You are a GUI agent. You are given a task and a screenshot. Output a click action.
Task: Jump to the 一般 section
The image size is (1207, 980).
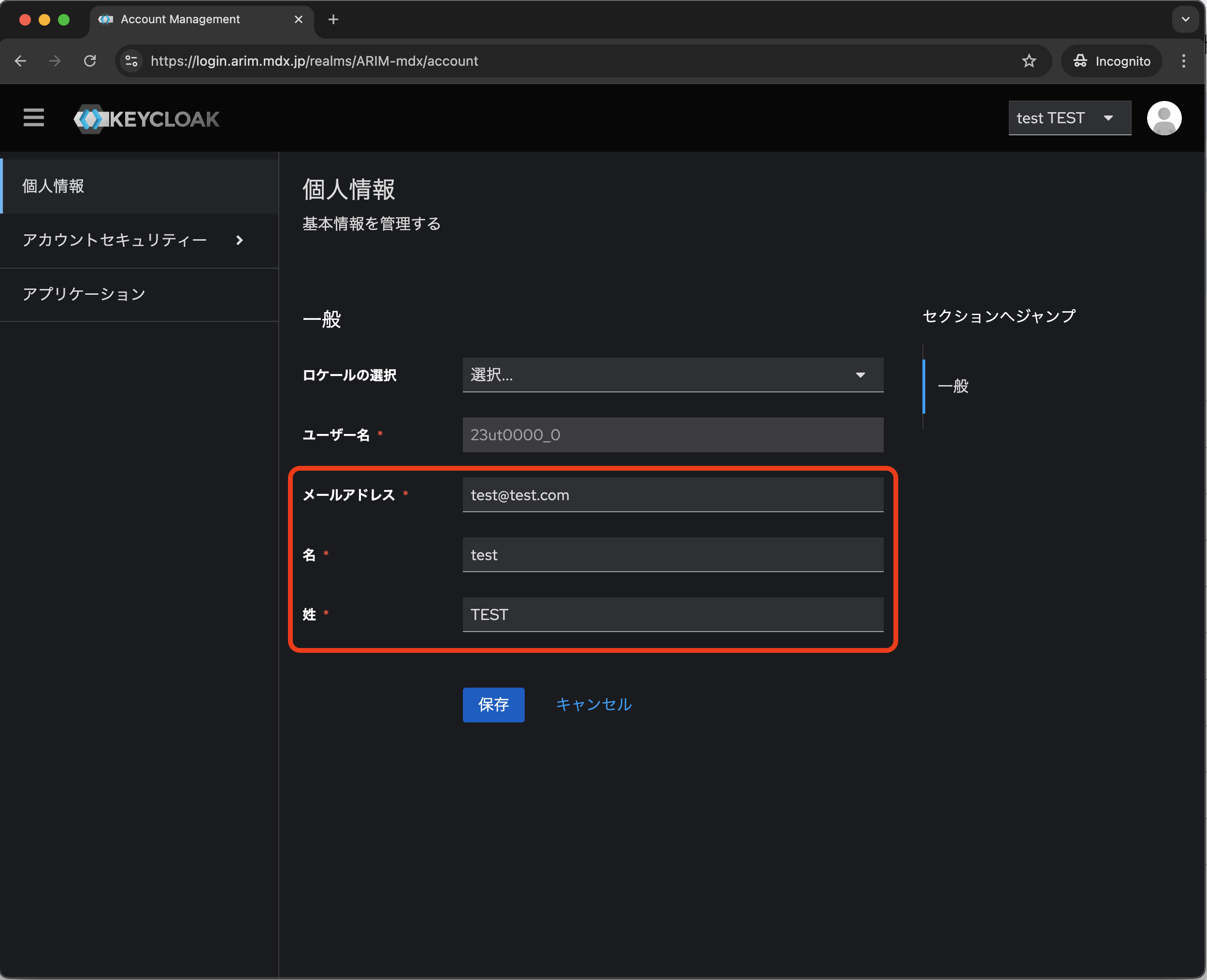pyautogui.click(x=953, y=386)
